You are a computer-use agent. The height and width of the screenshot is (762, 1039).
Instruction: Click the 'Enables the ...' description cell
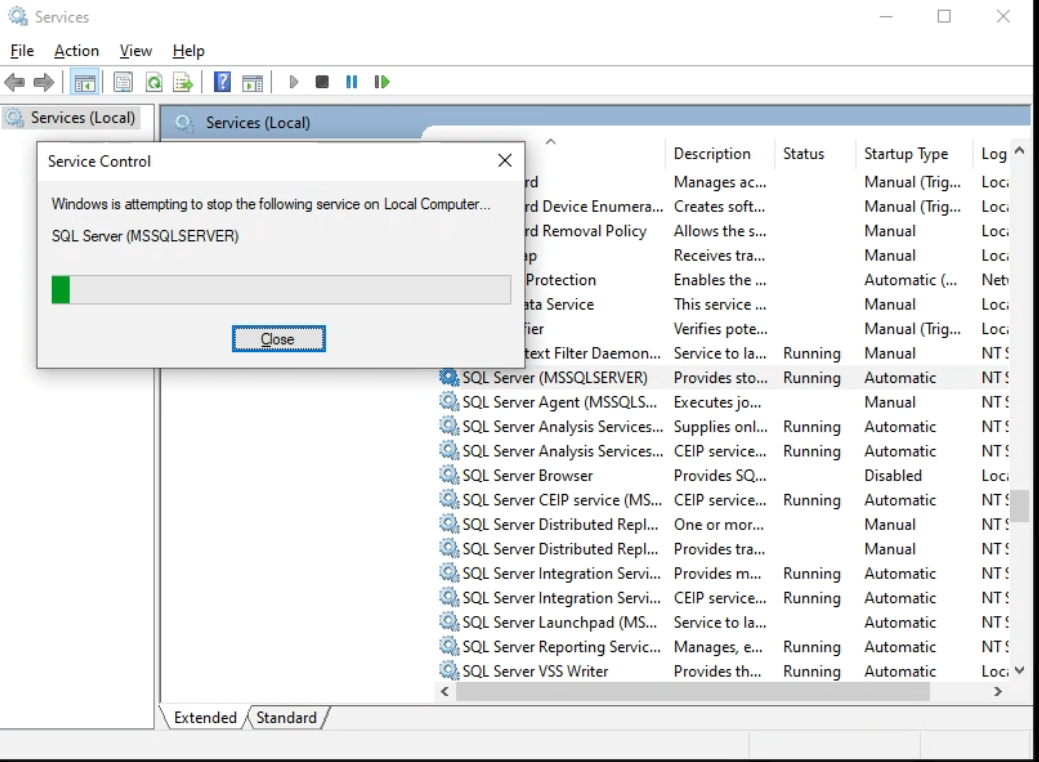pyautogui.click(x=720, y=280)
